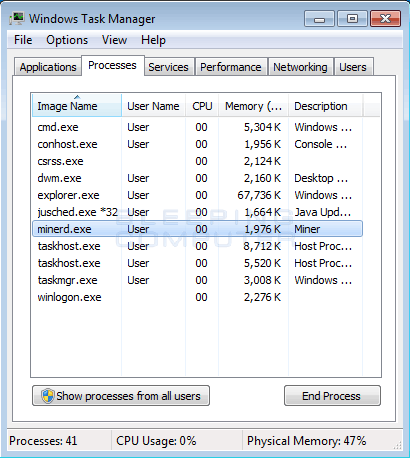Select the csrss.exe process
This screenshot has height=458, width=410.
tap(197, 161)
